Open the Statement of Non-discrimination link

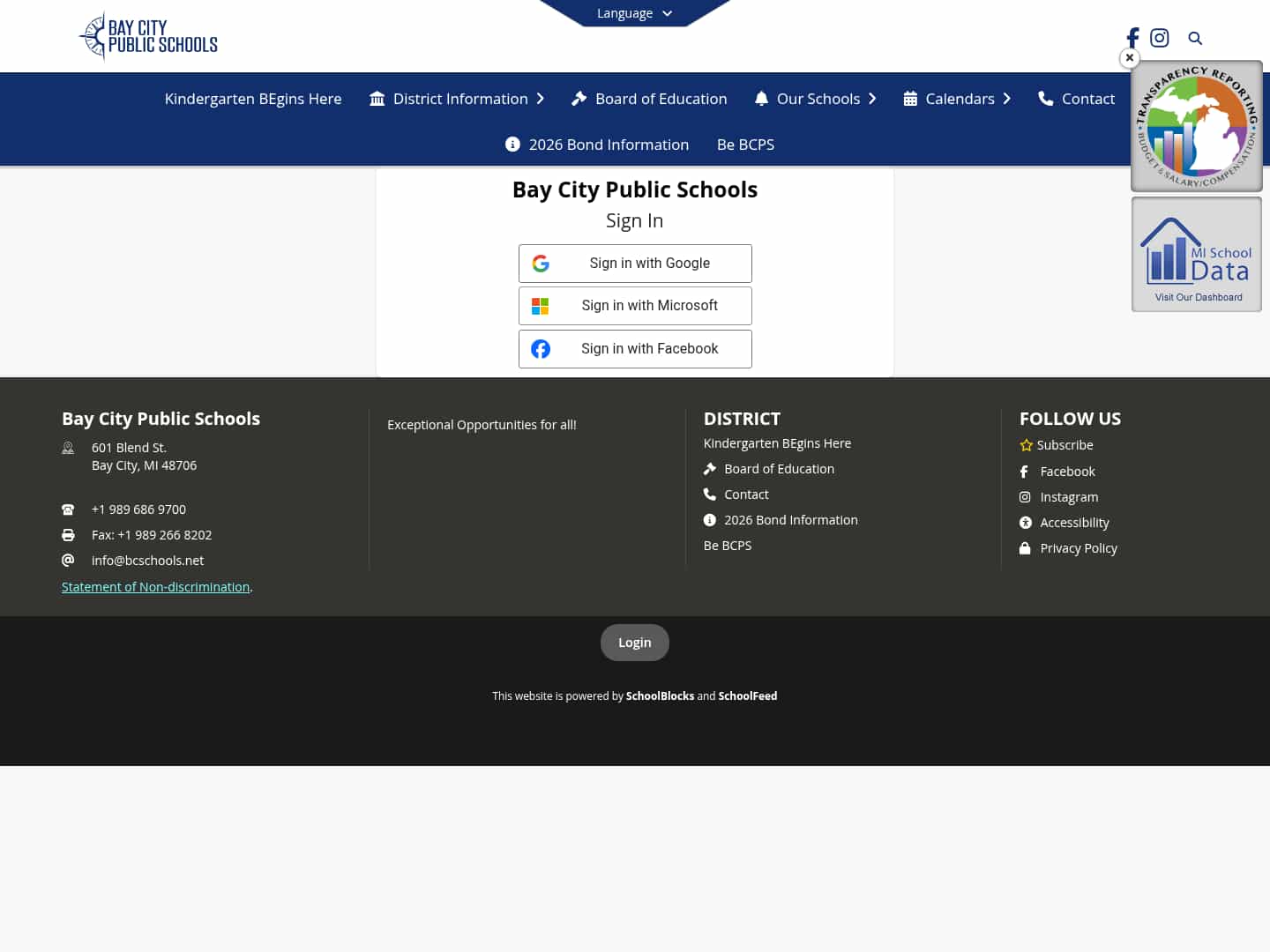[x=155, y=587]
